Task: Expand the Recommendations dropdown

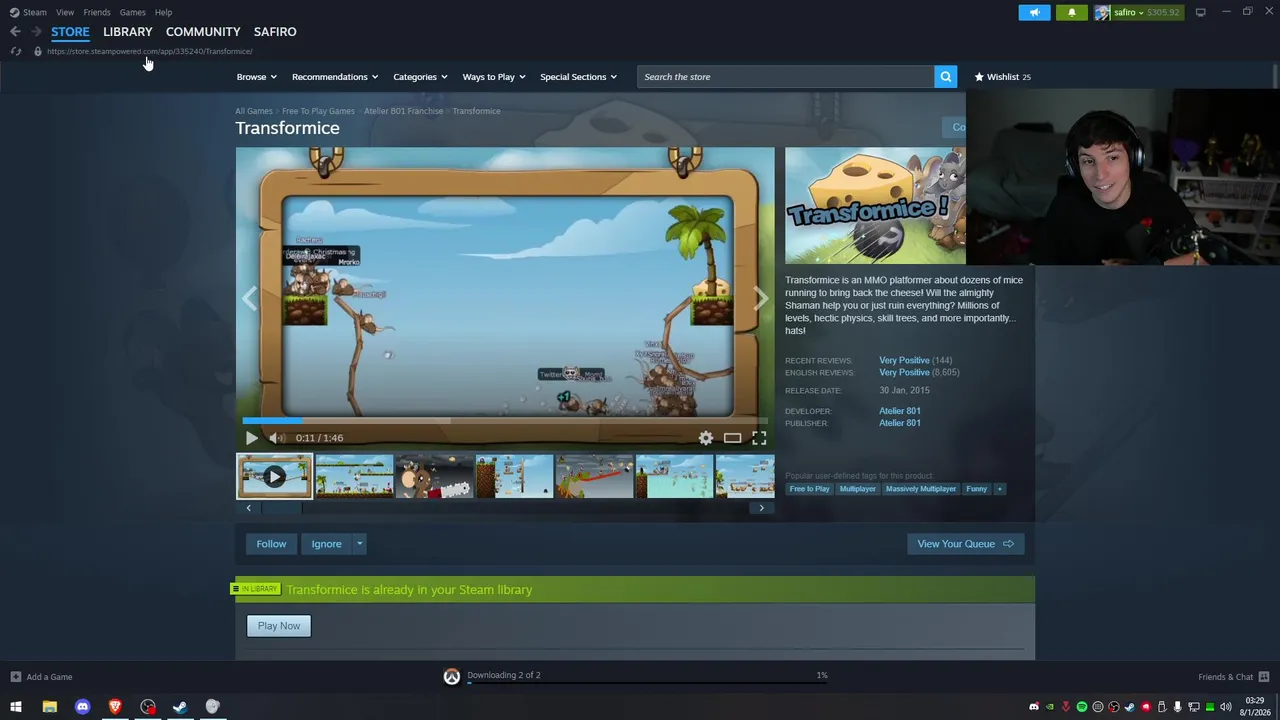Action: (x=335, y=77)
